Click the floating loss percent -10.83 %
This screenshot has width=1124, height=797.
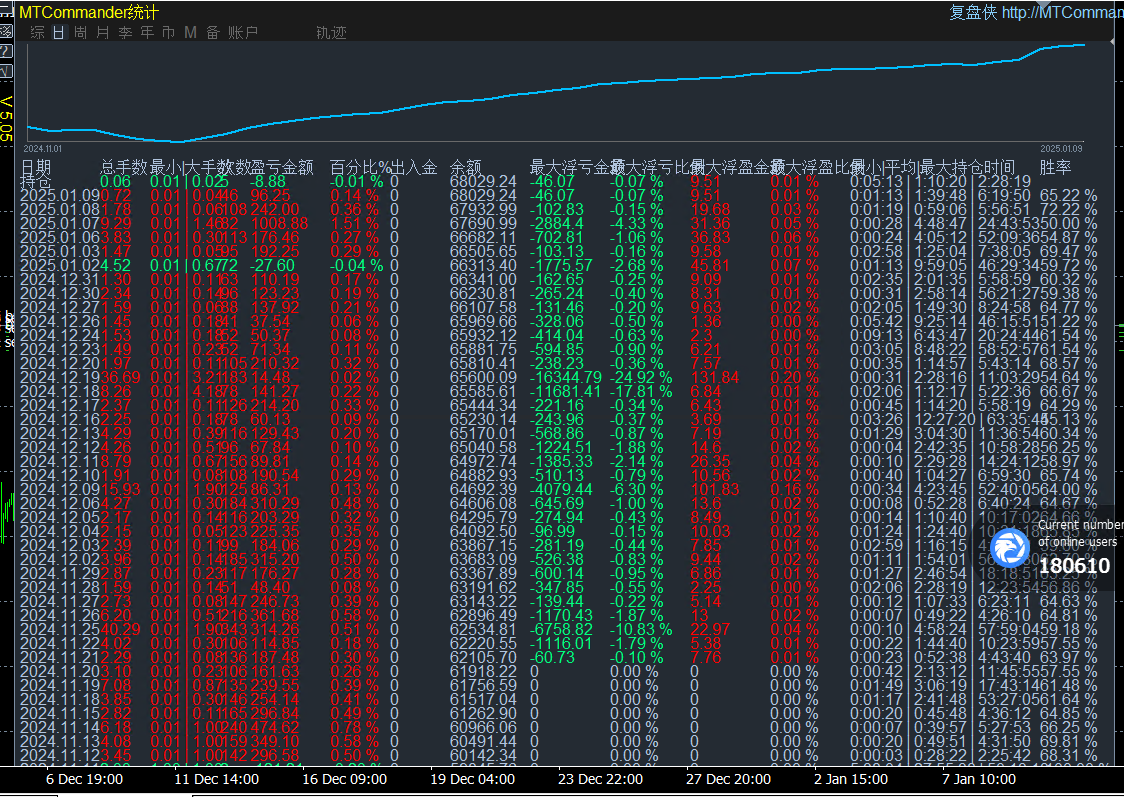pyautogui.click(x=641, y=629)
